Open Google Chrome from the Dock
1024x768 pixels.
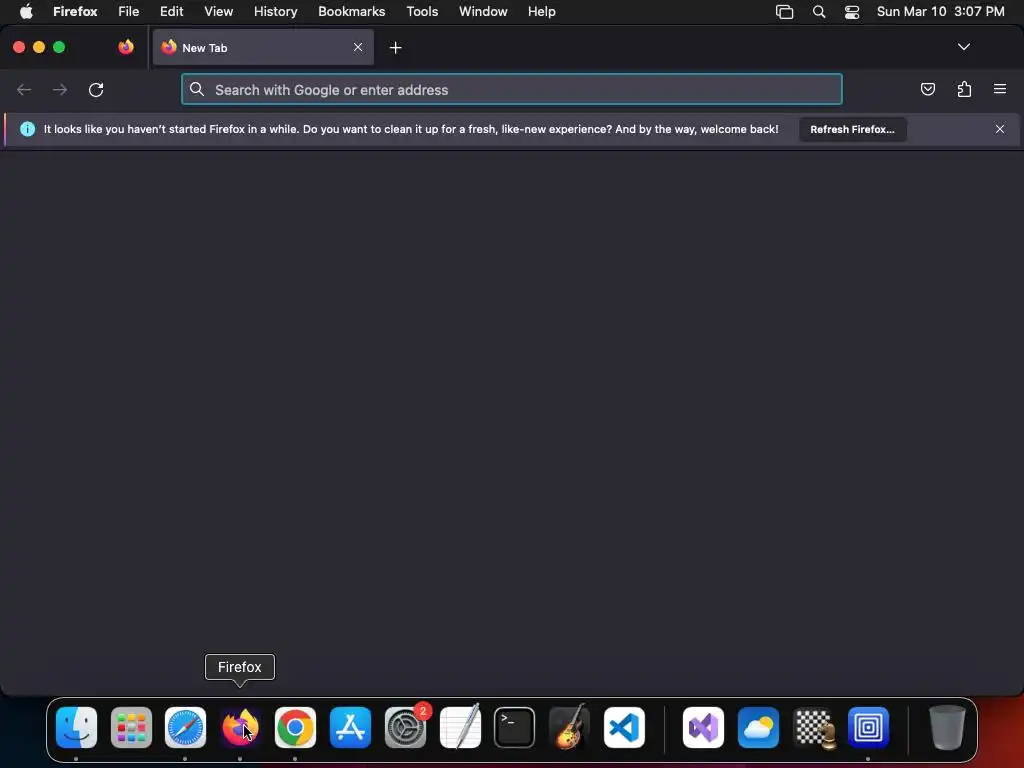click(x=295, y=727)
